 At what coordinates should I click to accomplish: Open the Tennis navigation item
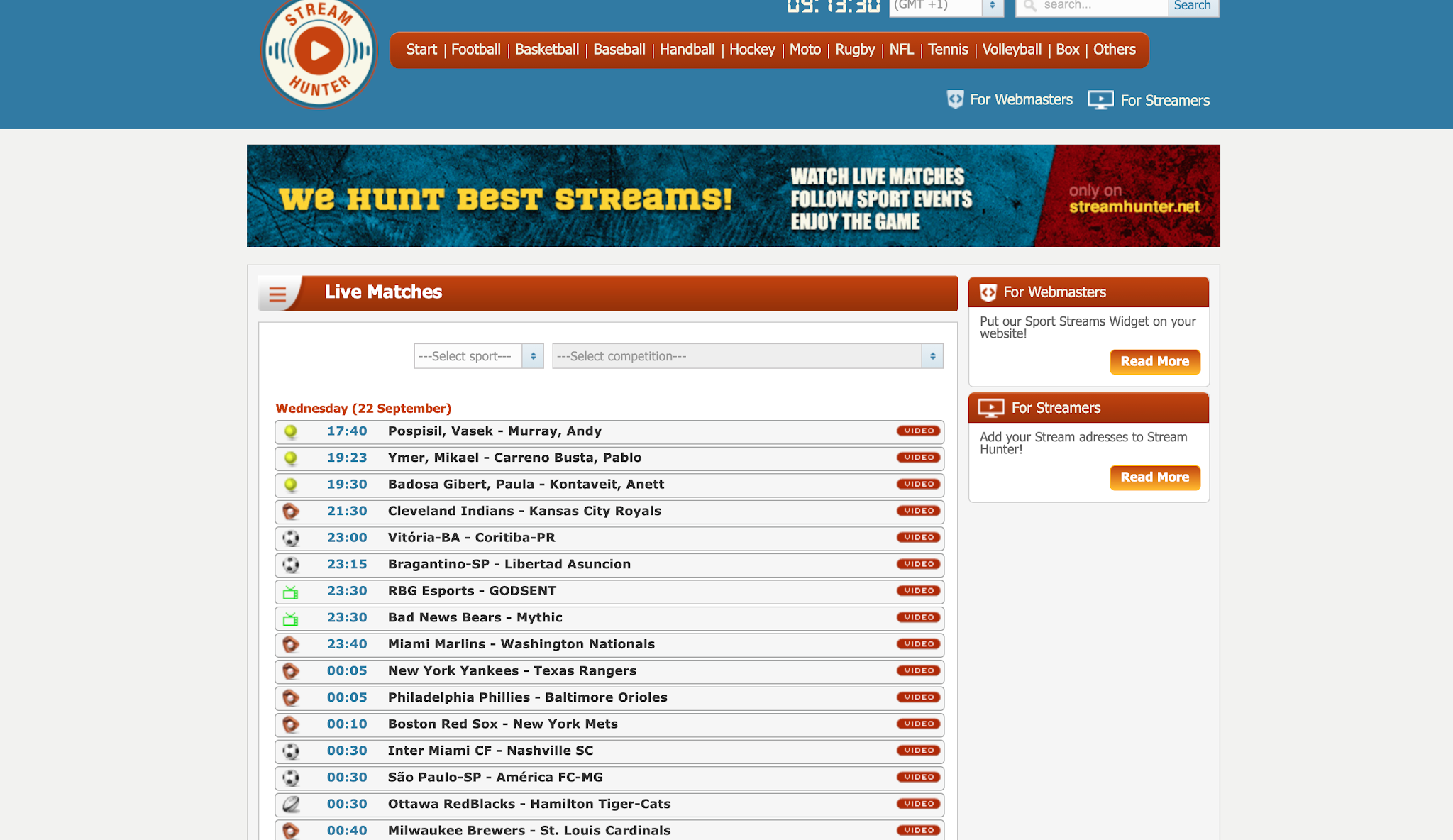tap(948, 50)
